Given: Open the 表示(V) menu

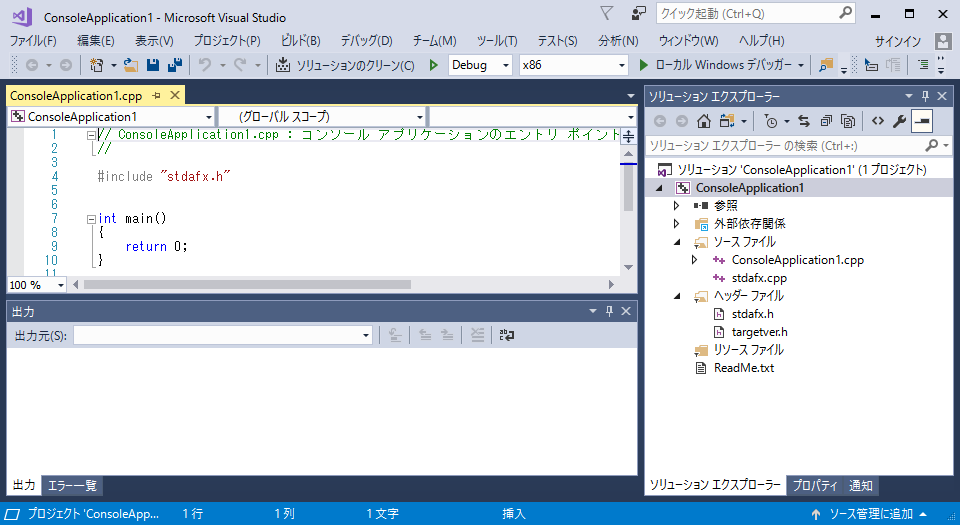Looking at the screenshot, I should 154,40.
